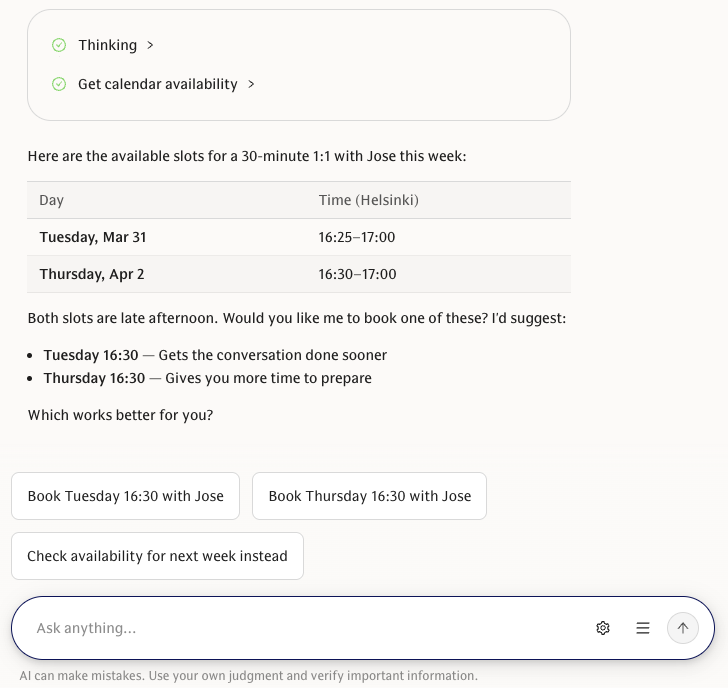Expand the Get calendar availability chevron
The width and height of the screenshot is (728, 688).
click(251, 84)
